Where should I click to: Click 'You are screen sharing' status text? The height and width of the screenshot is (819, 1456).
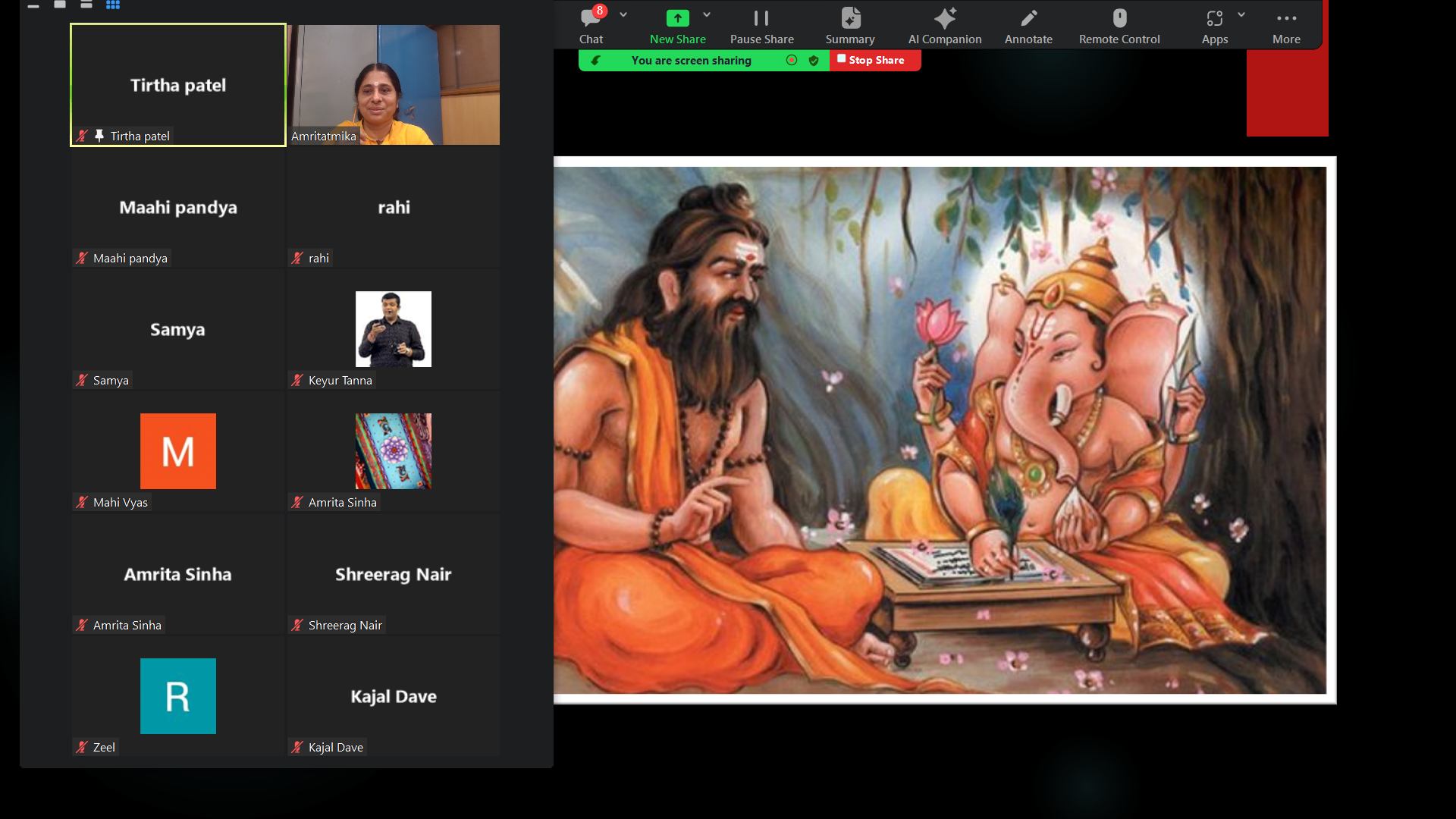691,61
